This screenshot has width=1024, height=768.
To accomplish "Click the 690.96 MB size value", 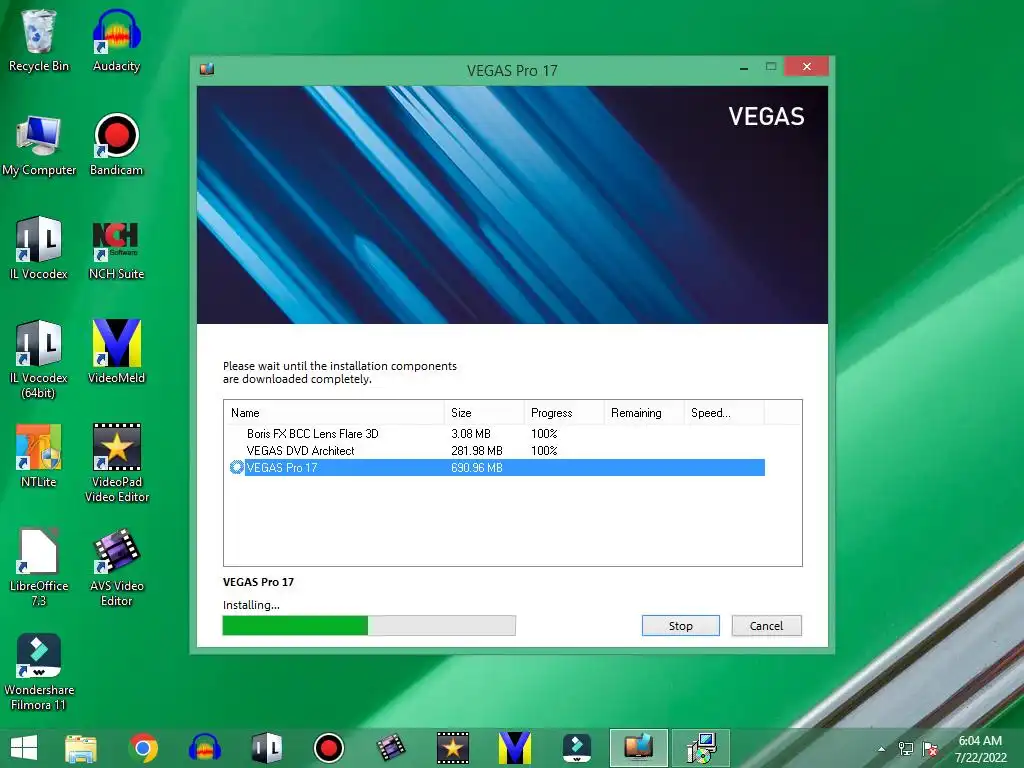I will tap(477, 468).
